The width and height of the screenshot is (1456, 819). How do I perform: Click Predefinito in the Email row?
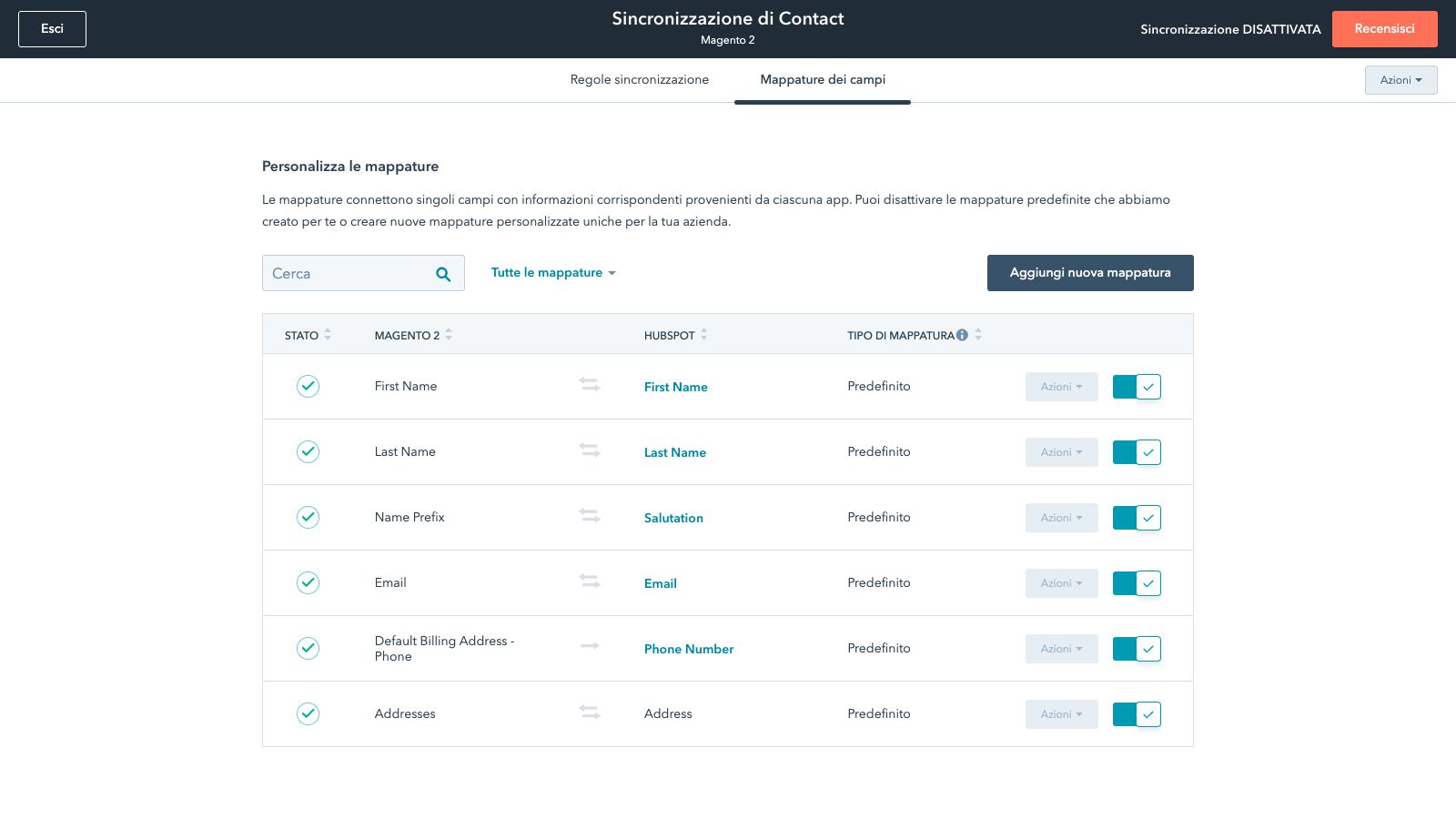pyautogui.click(x=879, y=582)
